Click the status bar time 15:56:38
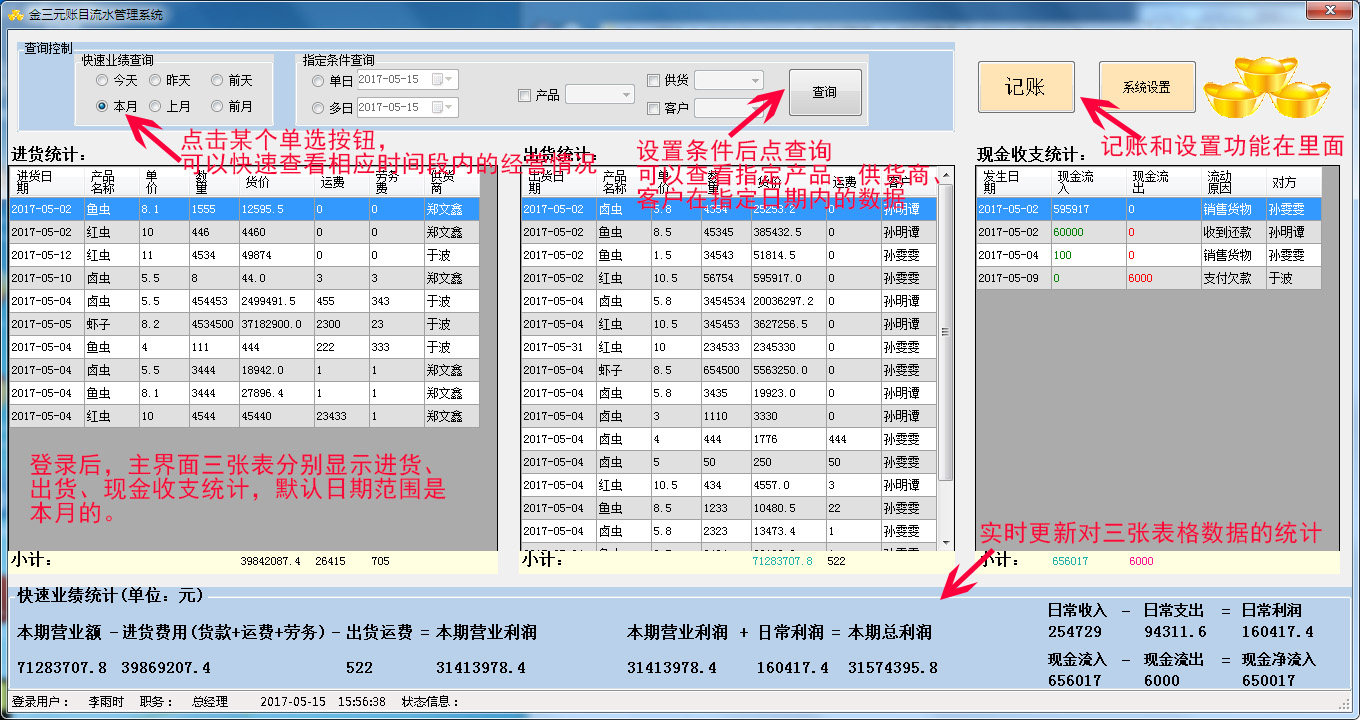1360x720 pixels. click(363, 702)
